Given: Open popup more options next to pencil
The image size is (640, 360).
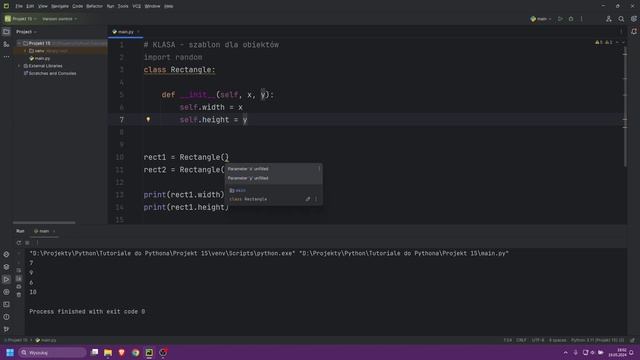Looking at the screenshot, I should [316, 199].
